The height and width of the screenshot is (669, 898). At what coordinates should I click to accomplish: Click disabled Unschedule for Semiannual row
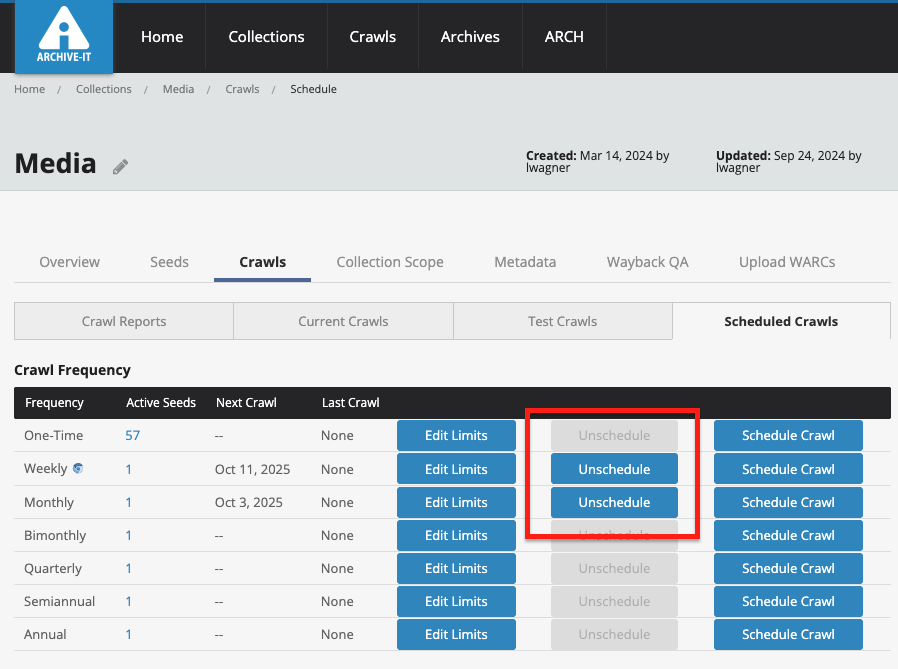[614, 601]
